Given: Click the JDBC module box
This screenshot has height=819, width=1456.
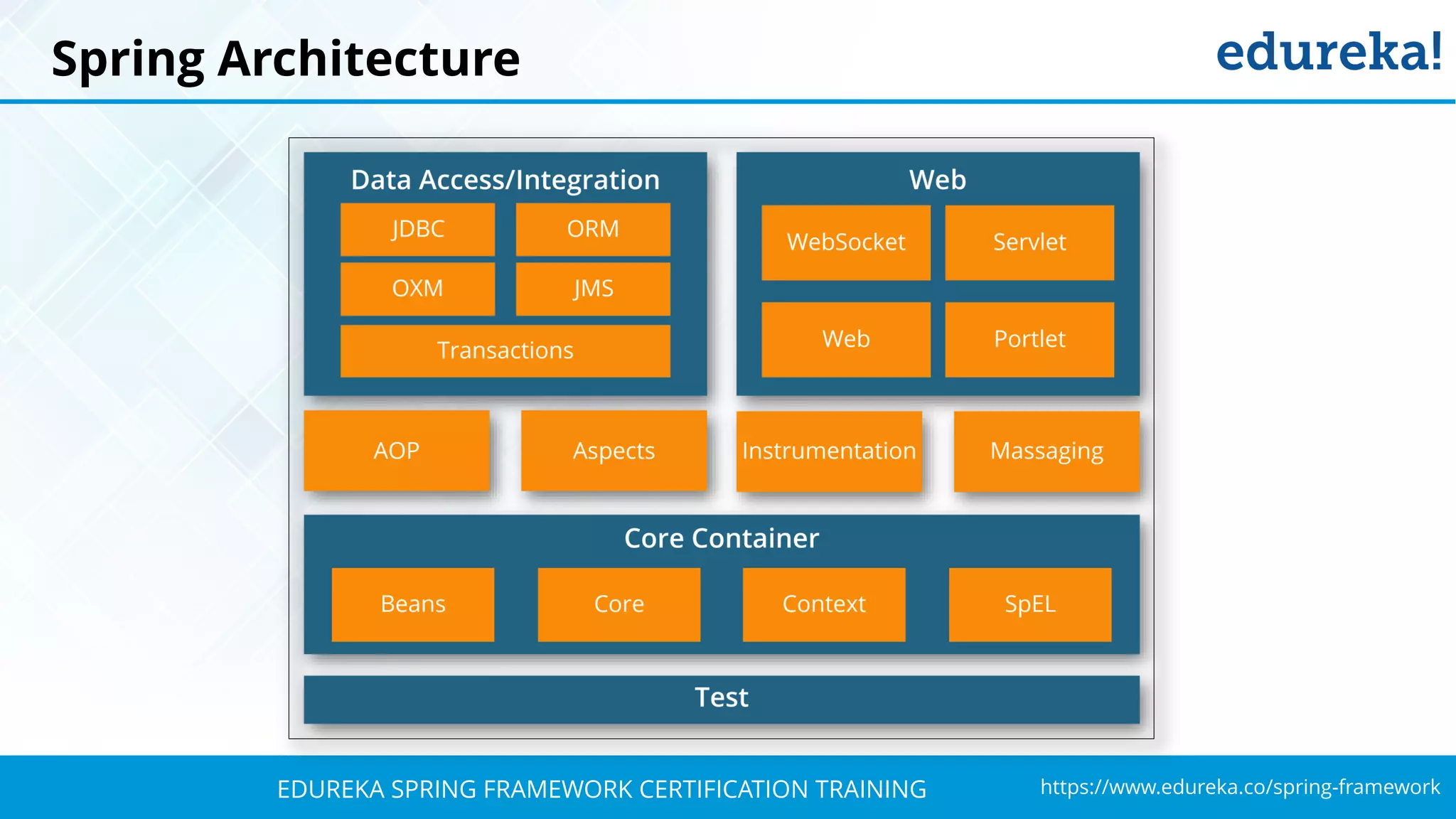Looking at the screenshot, I should [x=417, y=230].
